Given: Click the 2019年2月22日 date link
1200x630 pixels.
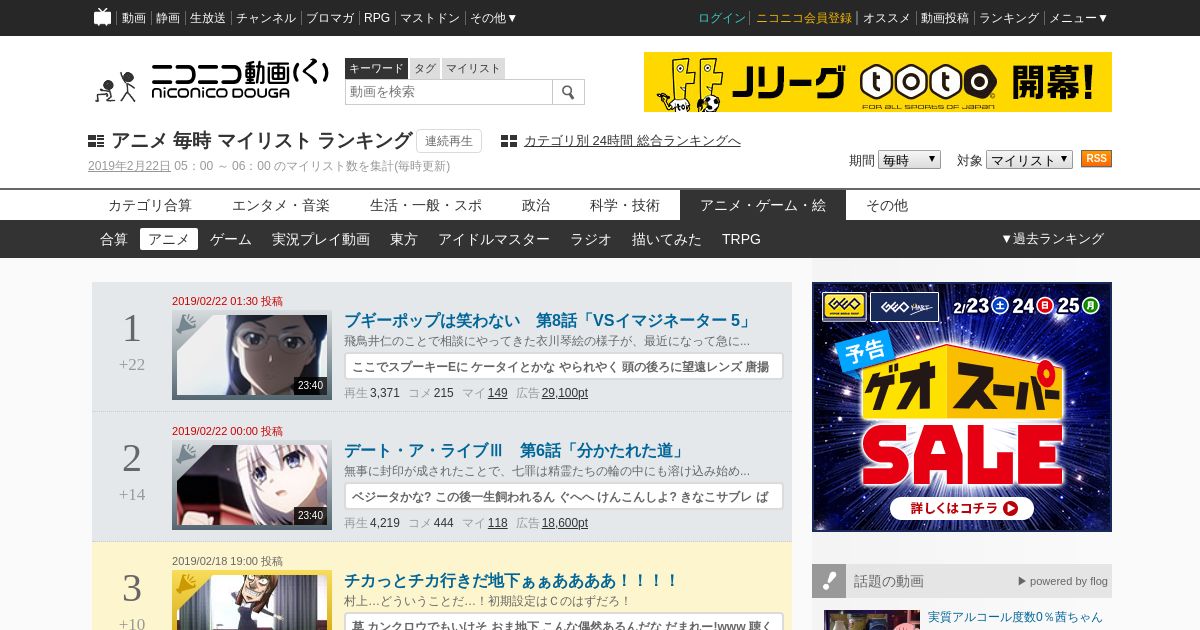Looking at the screenshot, I should (x=129, y=166).
